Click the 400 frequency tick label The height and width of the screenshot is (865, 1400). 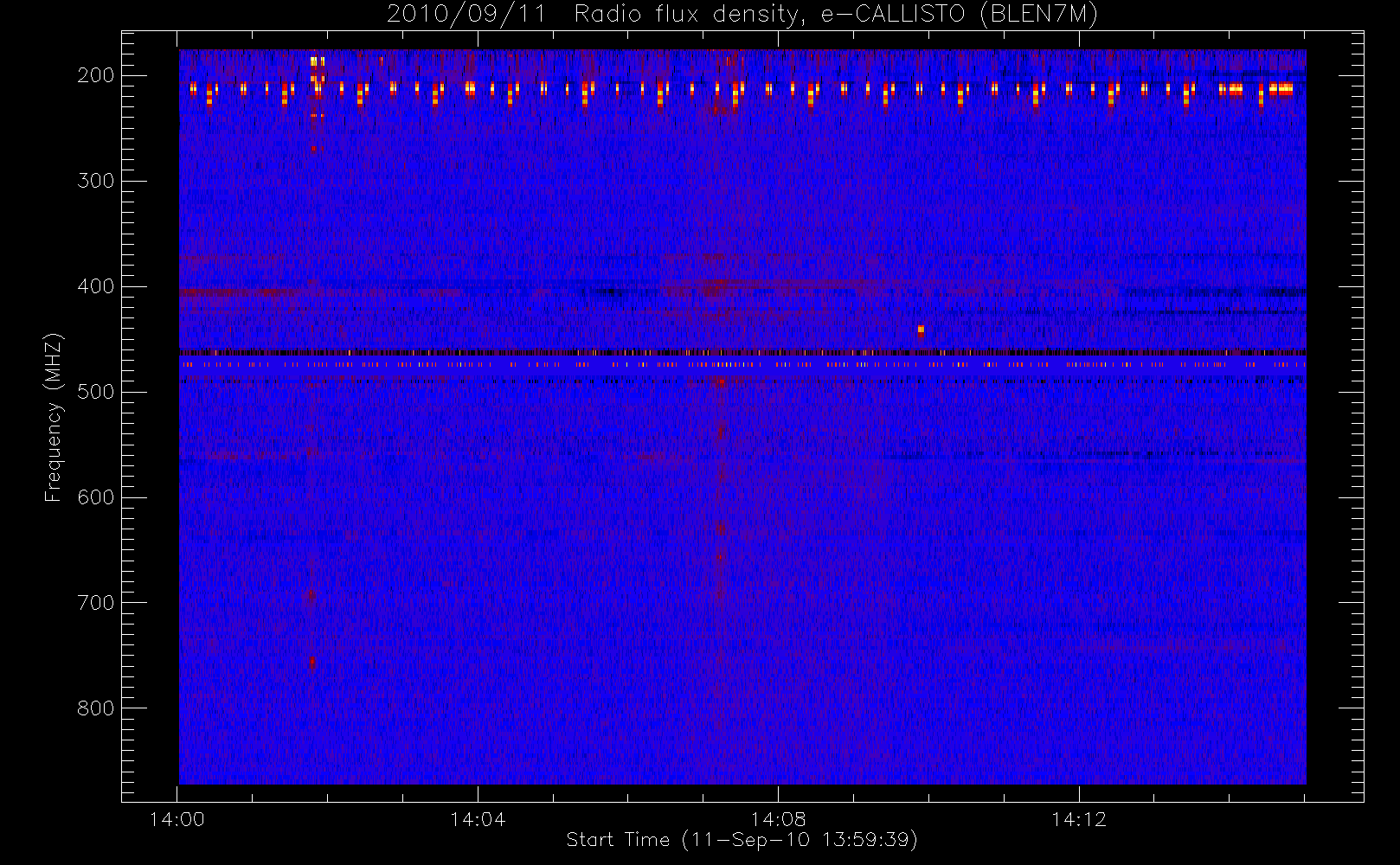(x=95, y=286)
